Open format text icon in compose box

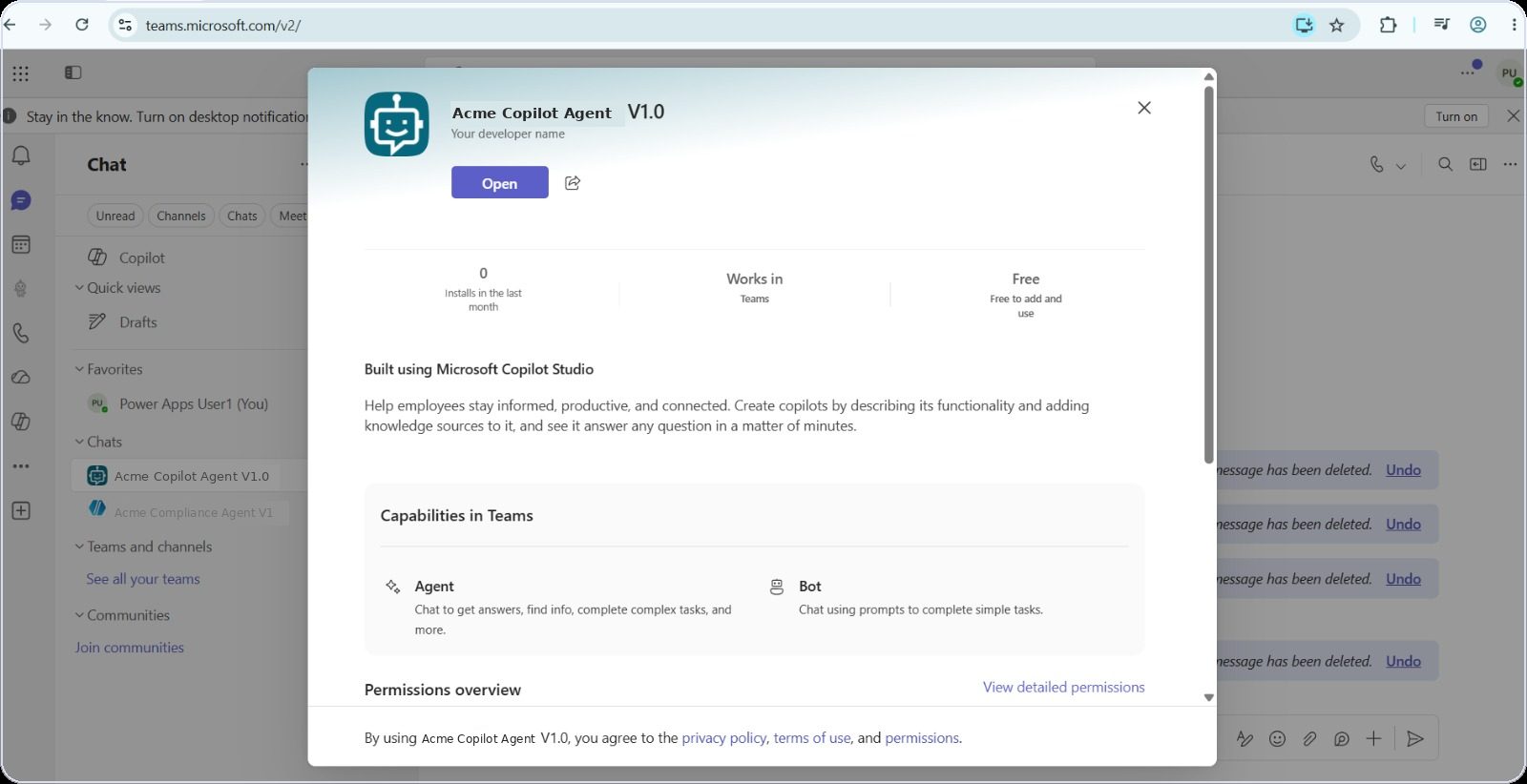click(1245, 738)
